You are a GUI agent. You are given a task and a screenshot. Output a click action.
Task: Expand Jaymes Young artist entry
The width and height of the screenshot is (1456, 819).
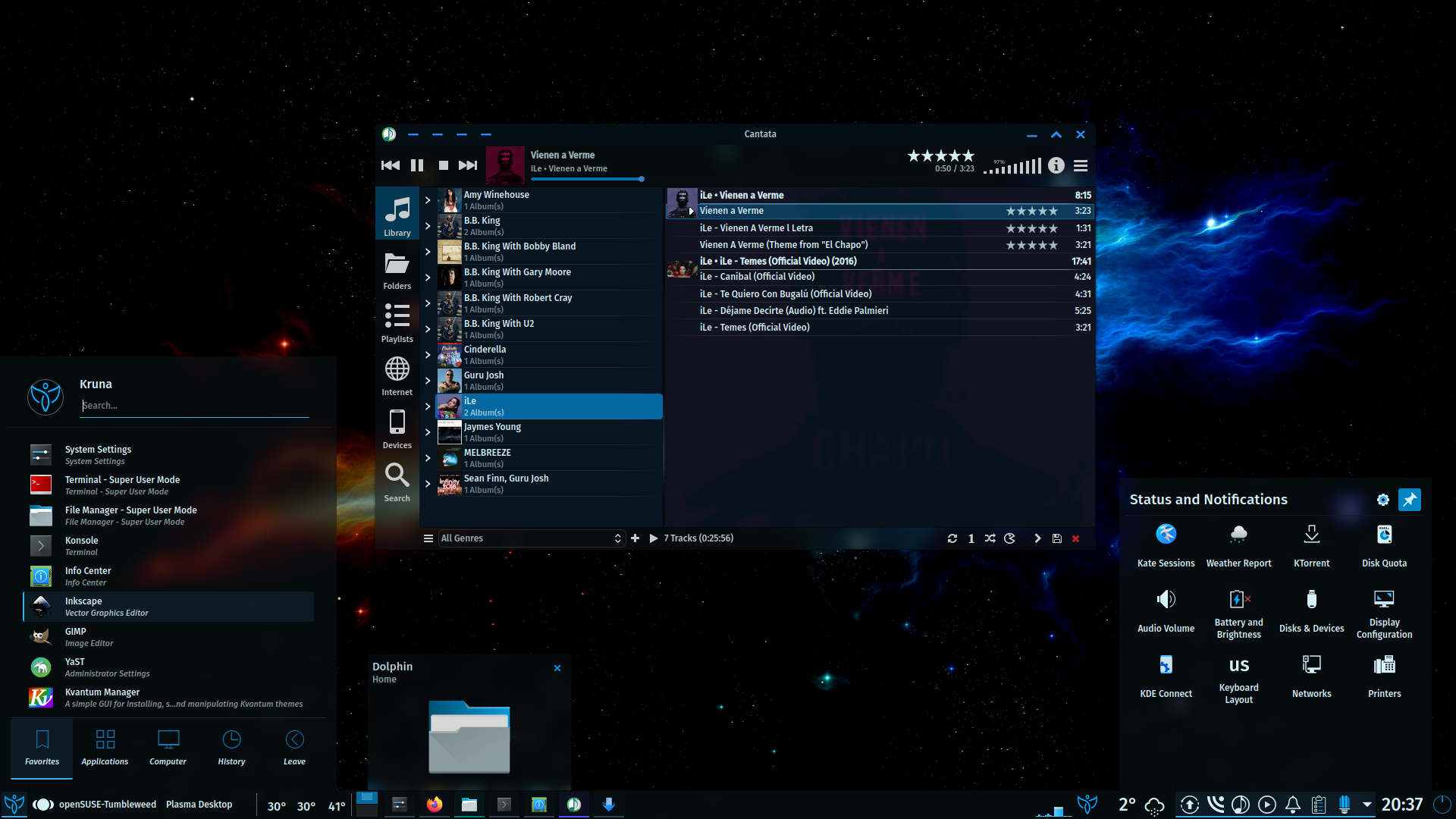[428, 432]
